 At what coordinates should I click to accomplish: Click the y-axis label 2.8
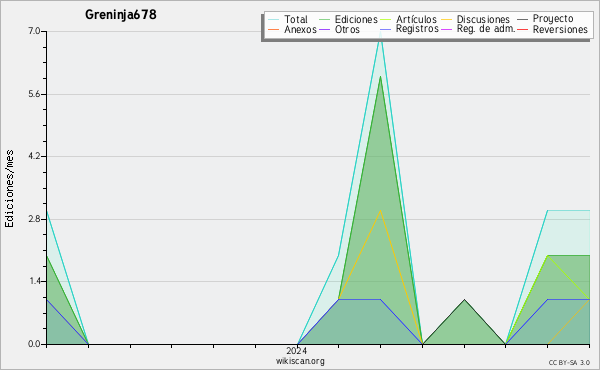(34, 219)
